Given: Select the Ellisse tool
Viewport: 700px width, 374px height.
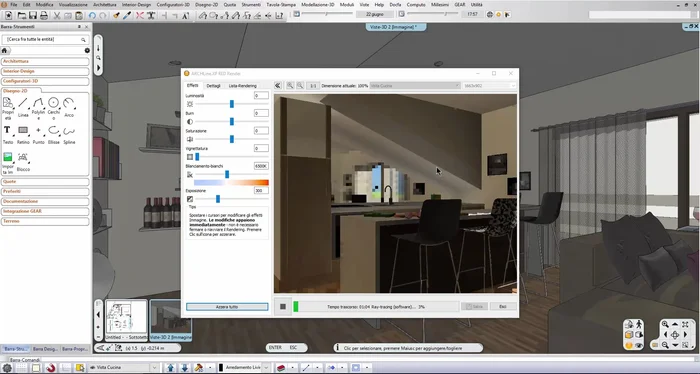Looking at the screenshot, I should [x=54, y=135].
